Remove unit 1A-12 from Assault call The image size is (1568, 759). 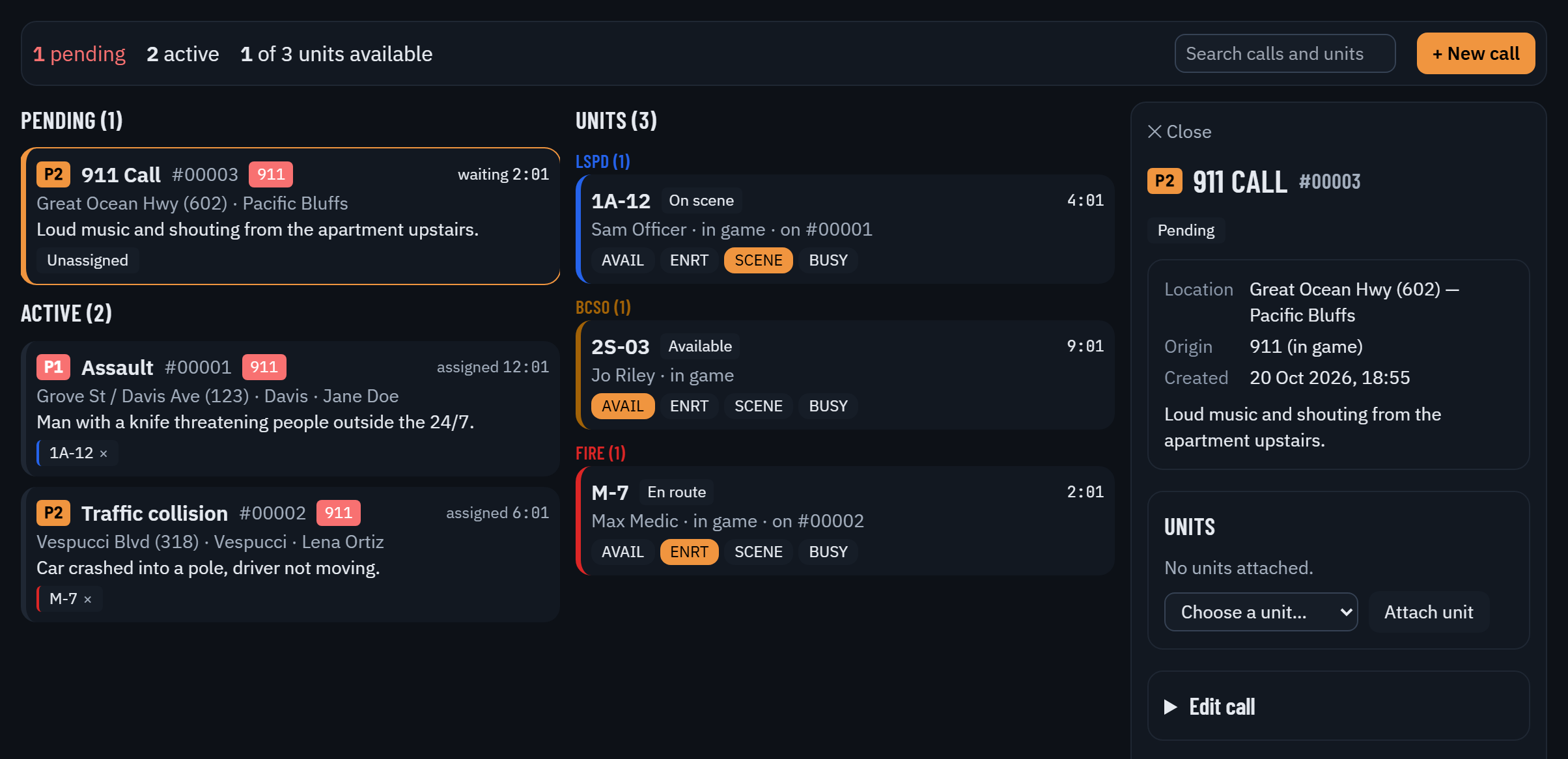click(x=104, y=454)
